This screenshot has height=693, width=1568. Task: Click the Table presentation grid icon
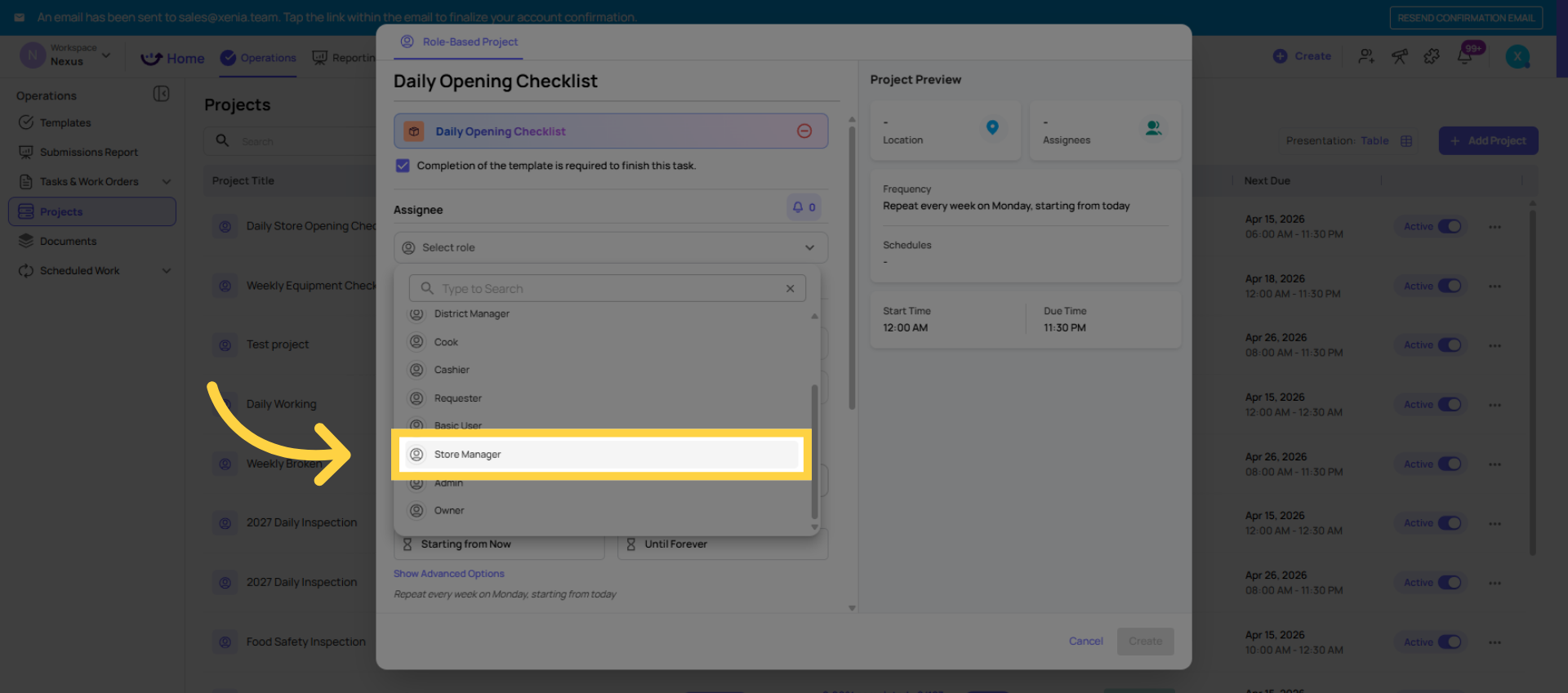pyautogui.click(x=1406, y=140)
